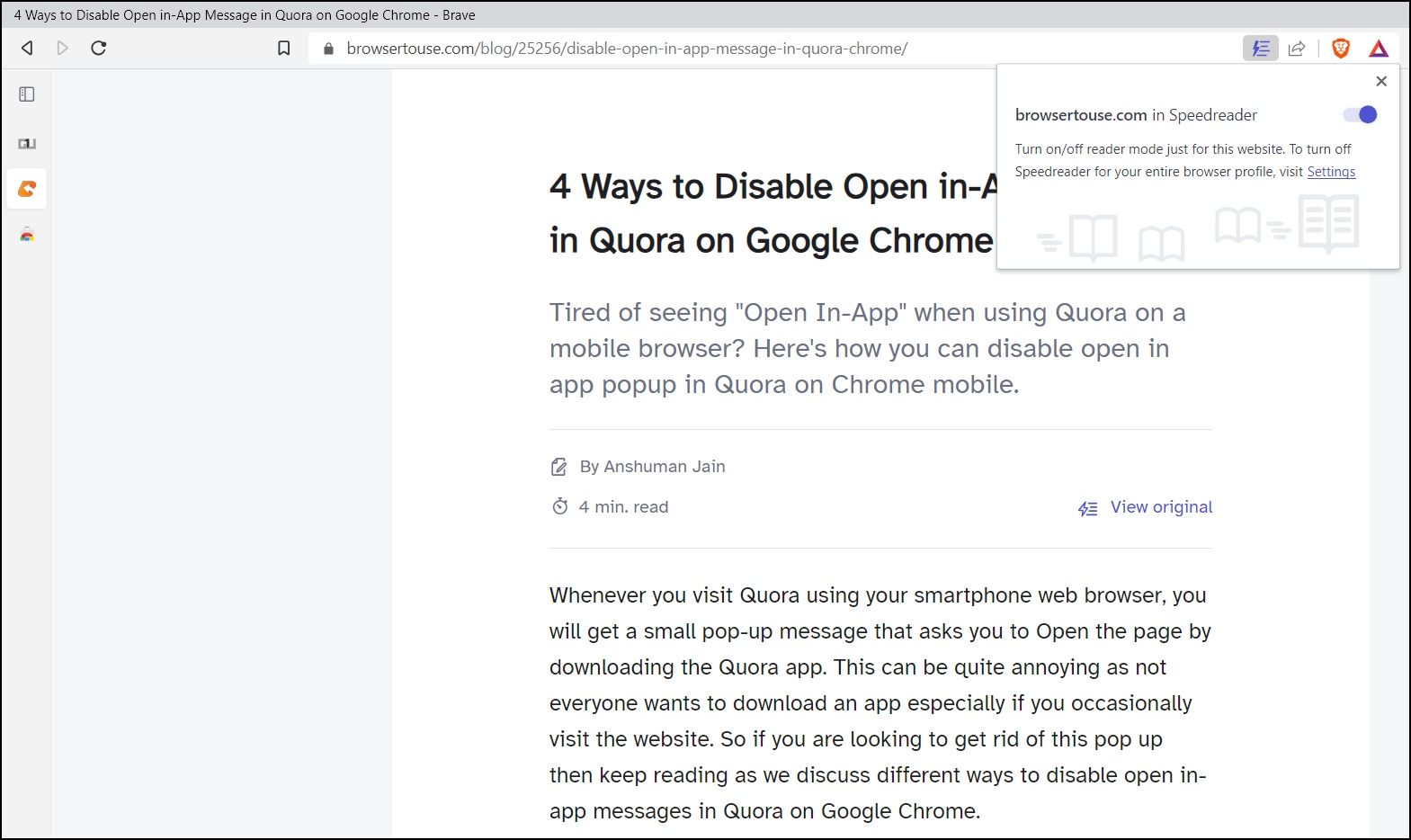Viewport: 1411px width, 840px height.
Task: Click the article subtitle about Open In-App
Action: pos(868,348)
